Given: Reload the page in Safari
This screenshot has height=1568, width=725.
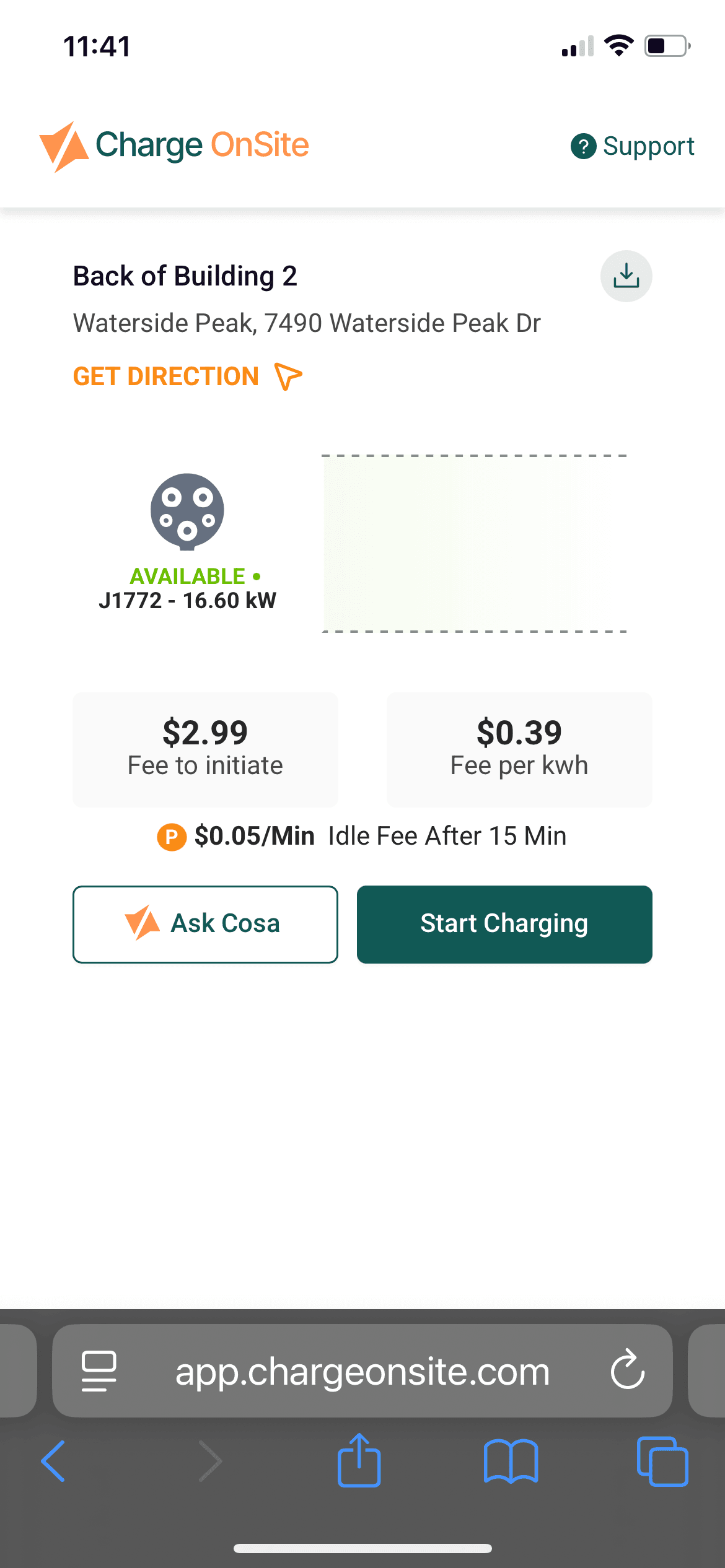Looking at the screenshot, I should coord(627,1370).
